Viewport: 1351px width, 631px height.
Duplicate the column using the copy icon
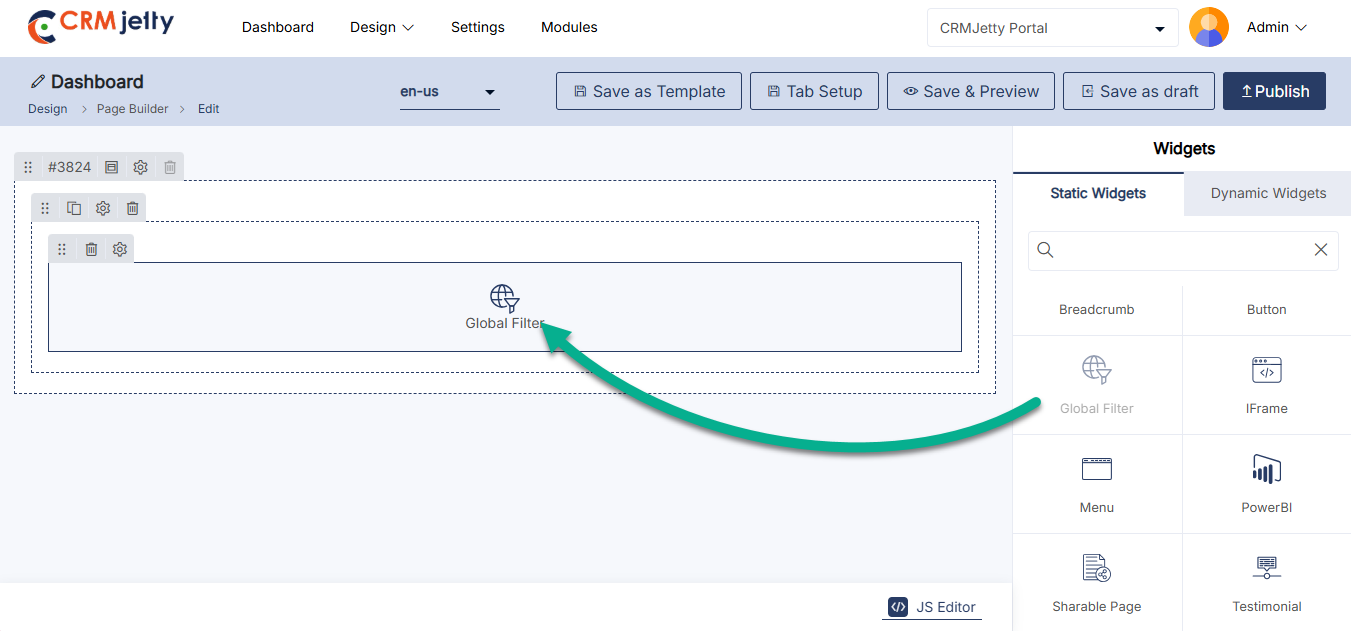(74, 208)
